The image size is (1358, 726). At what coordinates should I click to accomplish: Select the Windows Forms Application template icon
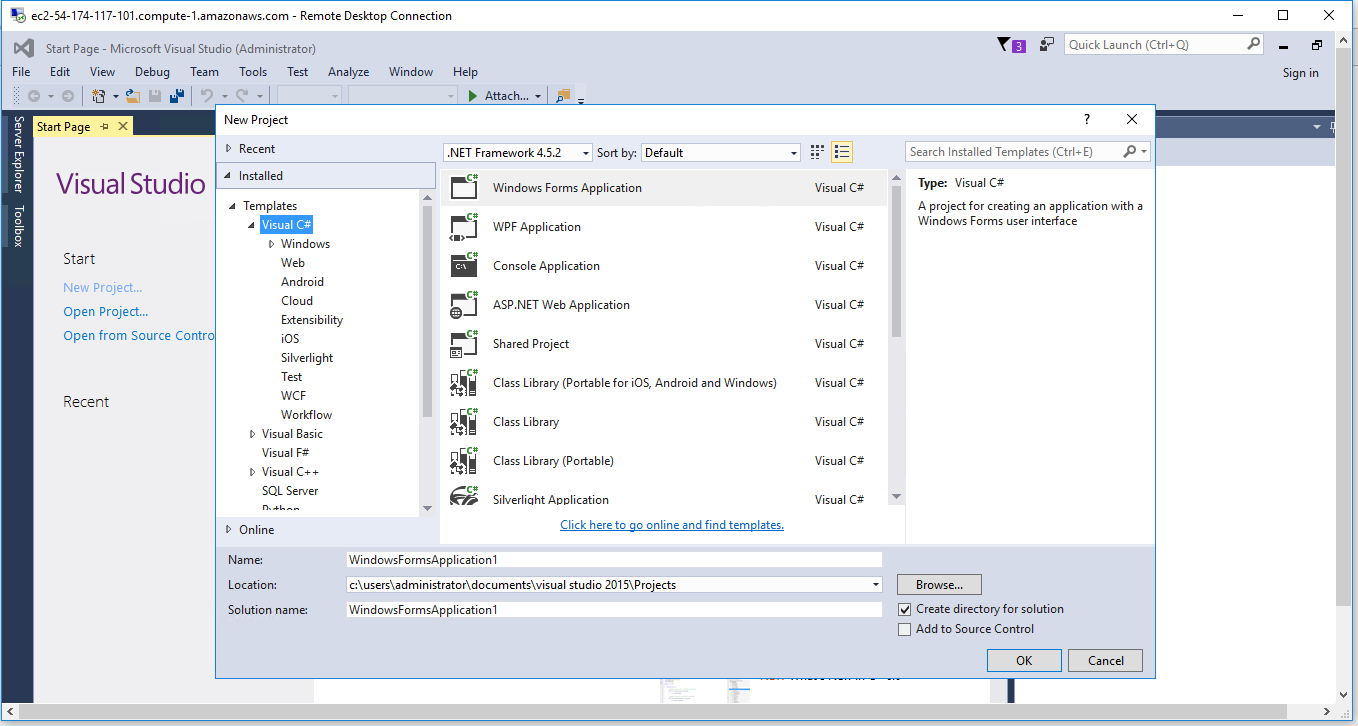pyautogui.click(x=464, y=187)
